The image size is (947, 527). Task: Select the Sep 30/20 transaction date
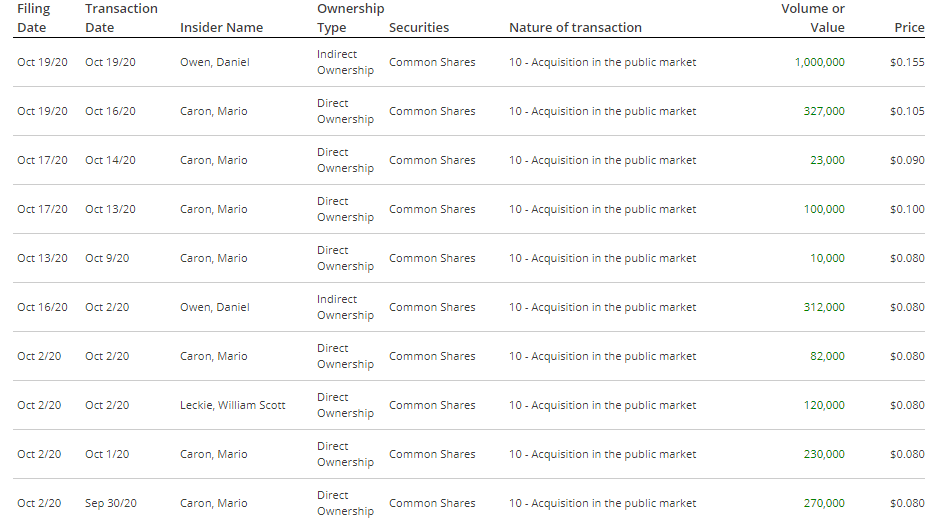[110, 503]
